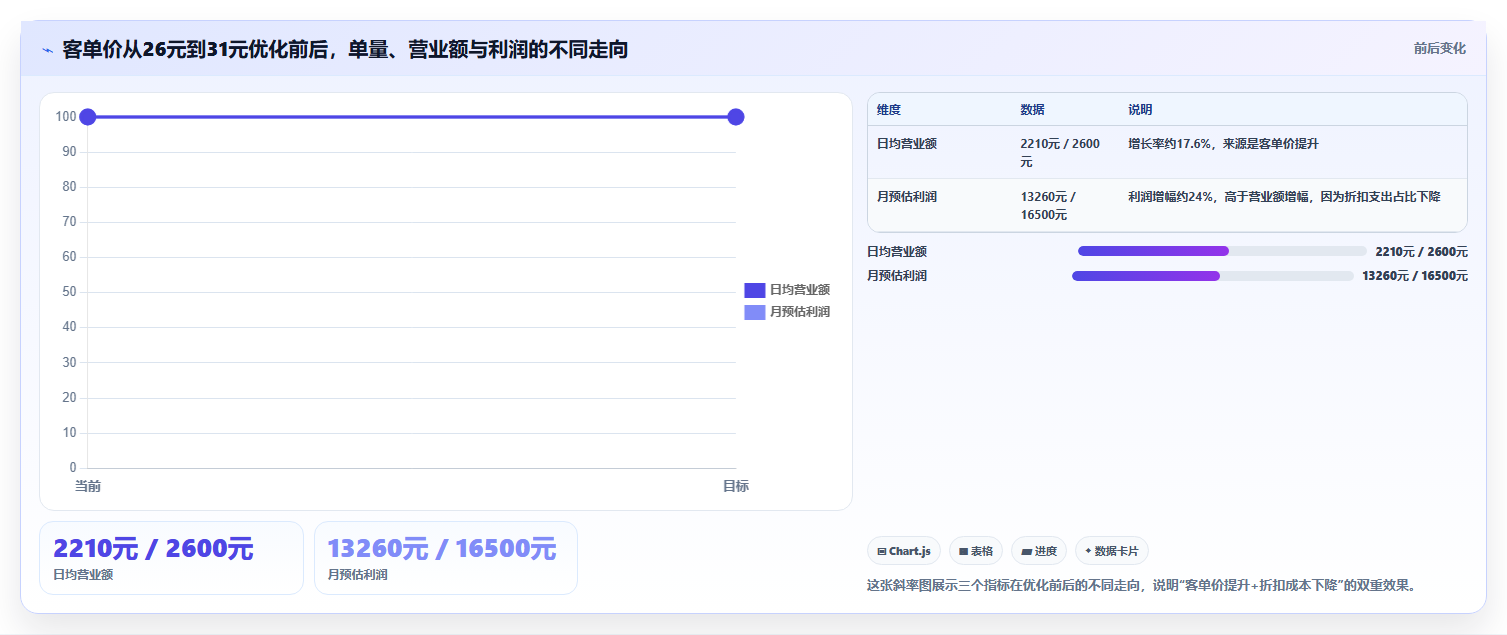Click the 月预估利润 legend label

point(800,312)
